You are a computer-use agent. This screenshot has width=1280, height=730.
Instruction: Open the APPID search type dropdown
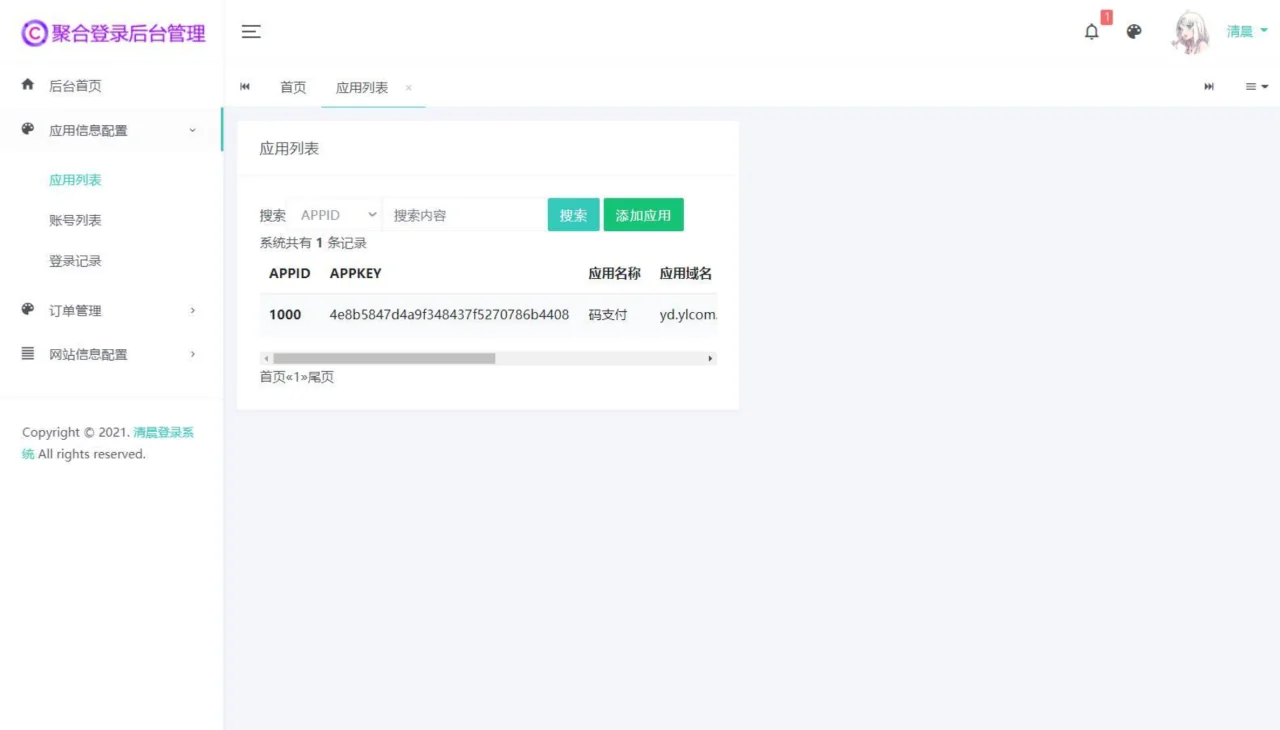337,215
